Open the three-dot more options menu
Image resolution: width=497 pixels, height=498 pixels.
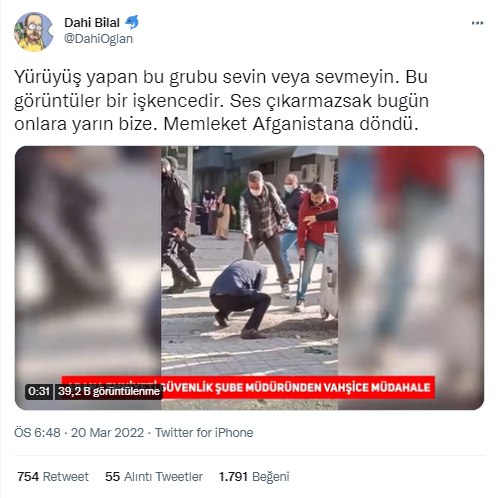477,23
